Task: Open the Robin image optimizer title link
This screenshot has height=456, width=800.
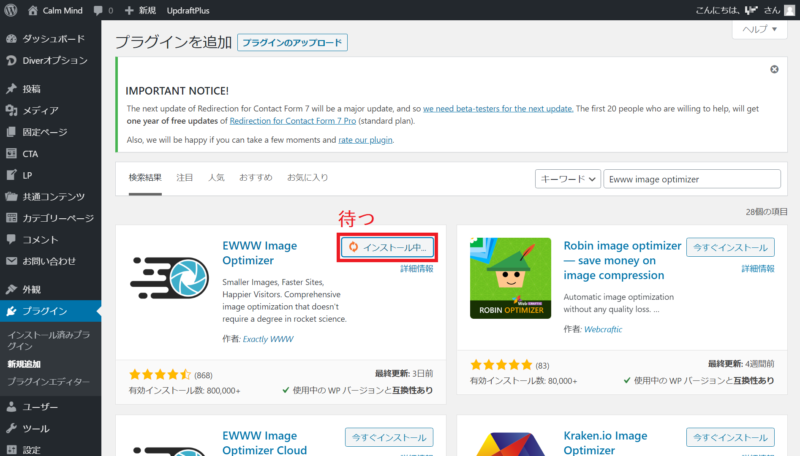Action: point(622,261)
